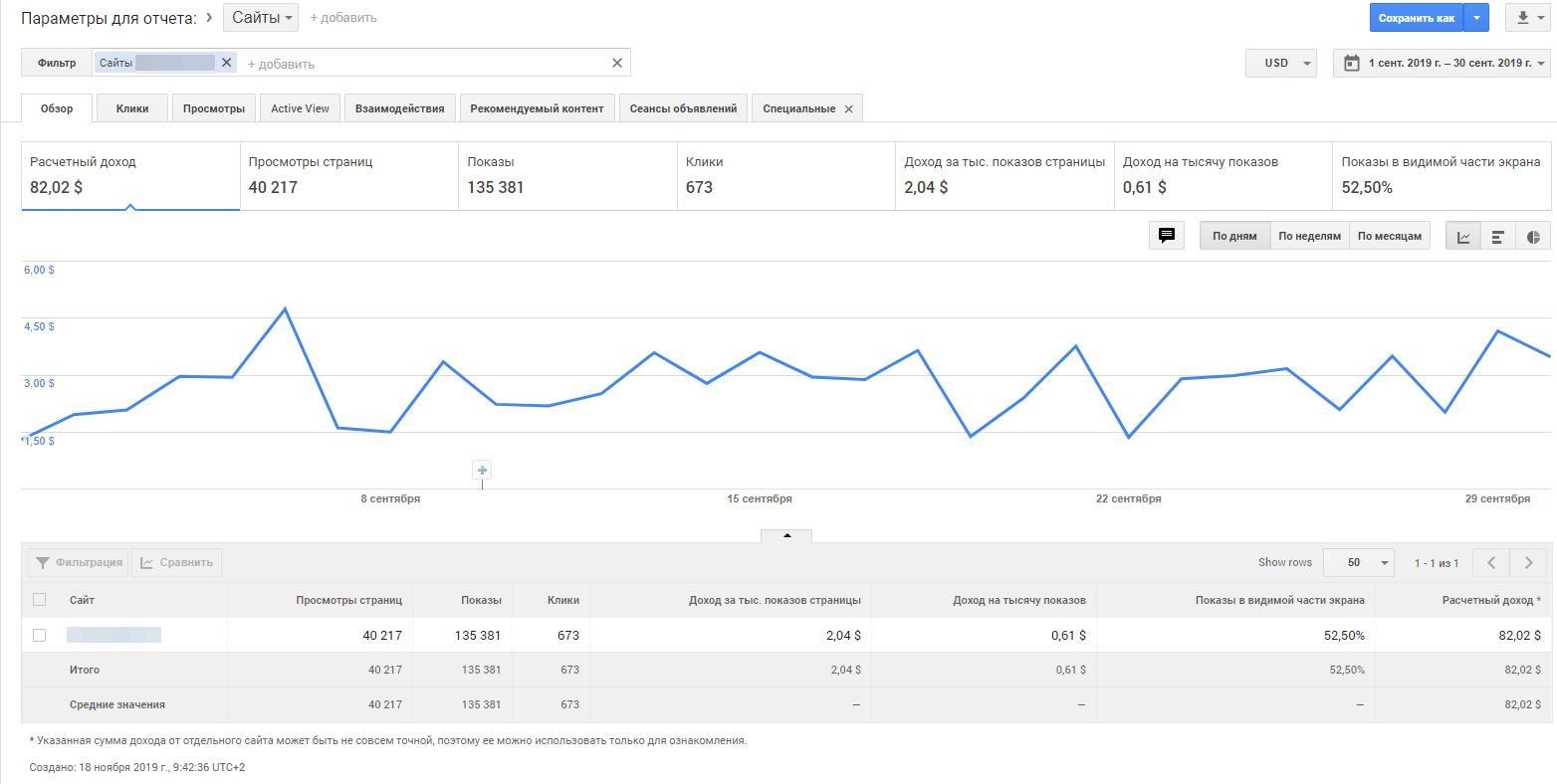Sort by Показы в видимой части экрана column

[x=1280, y=600]
